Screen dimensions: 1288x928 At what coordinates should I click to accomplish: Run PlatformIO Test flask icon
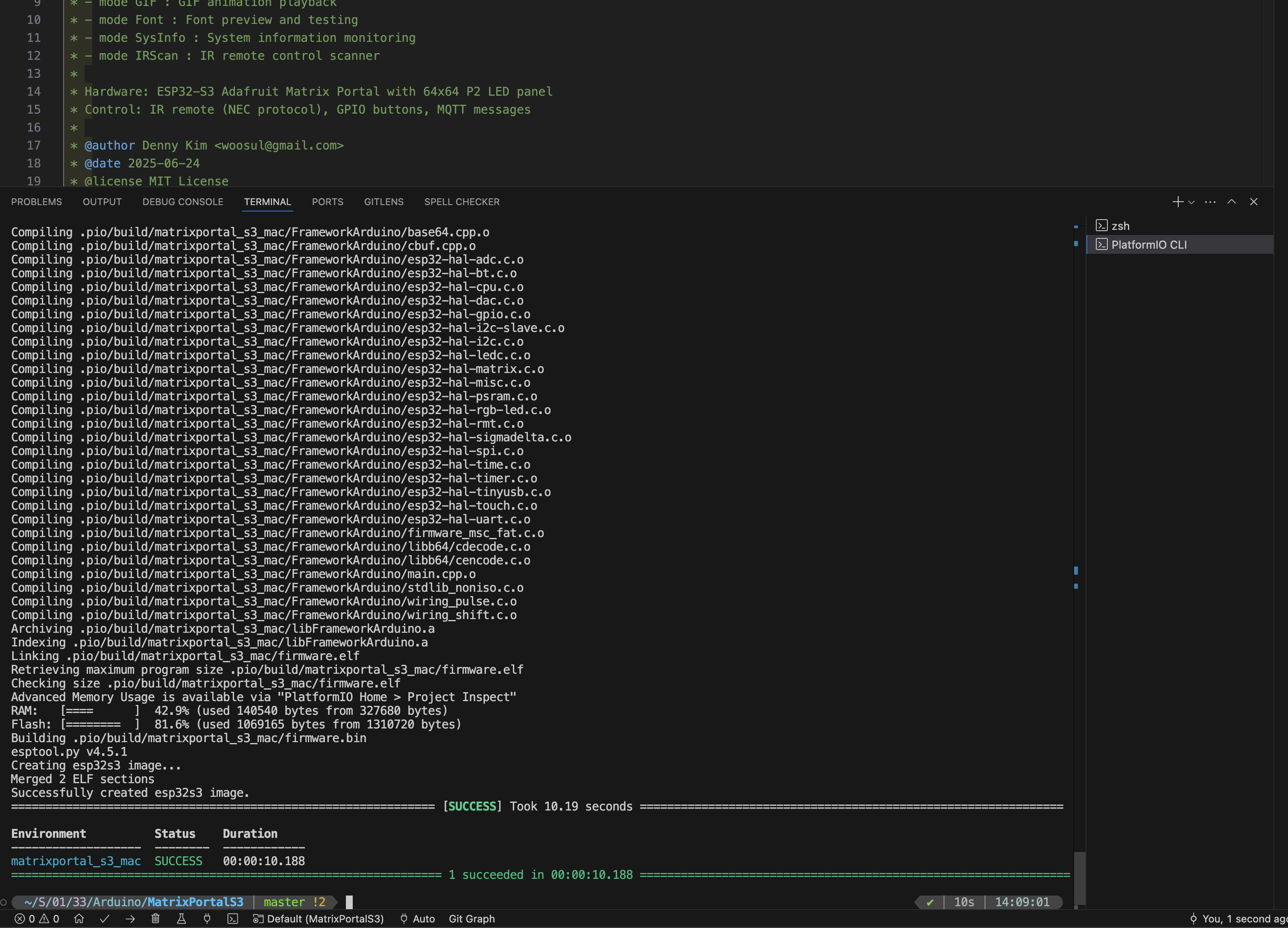pyautogui.click(x=182, y=918)
